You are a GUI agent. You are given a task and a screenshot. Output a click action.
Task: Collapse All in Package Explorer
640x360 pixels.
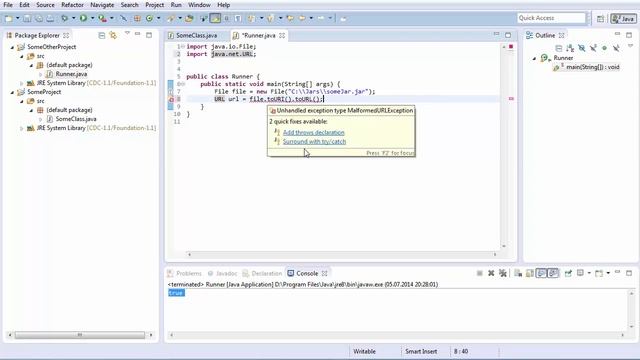102,36
